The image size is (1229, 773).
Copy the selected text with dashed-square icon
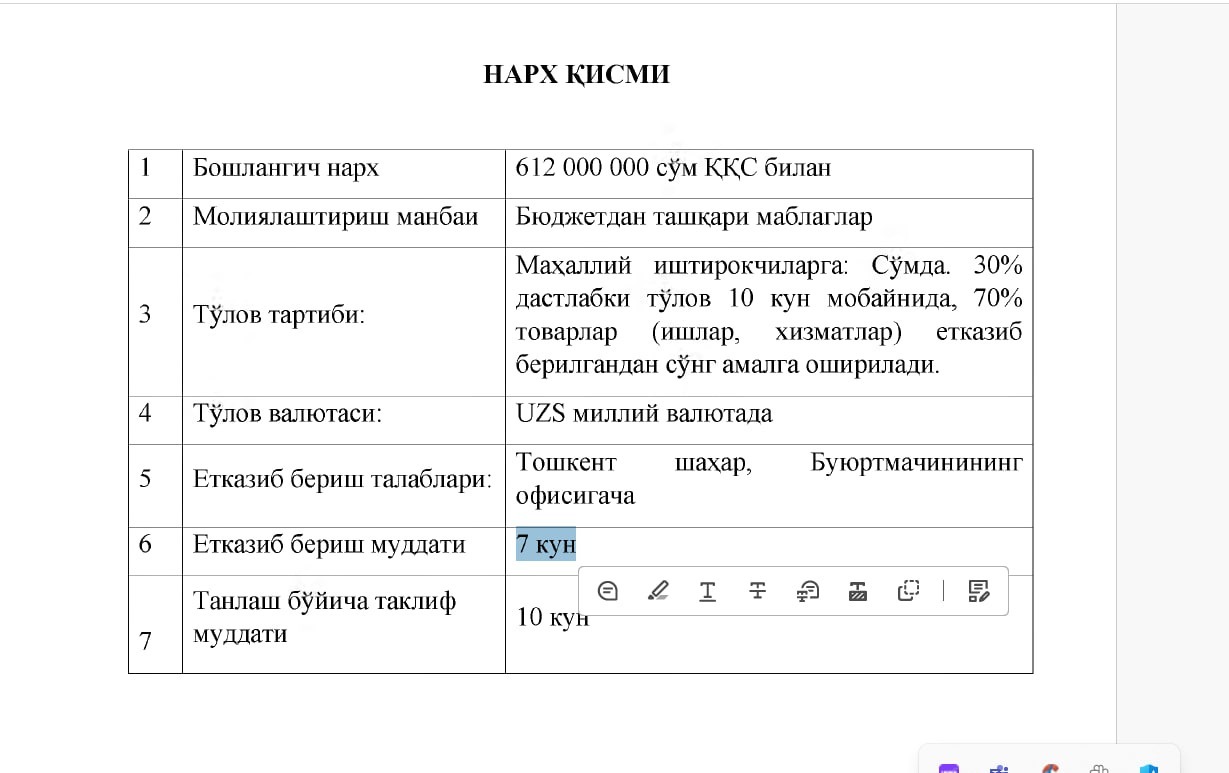coord(908,591)
